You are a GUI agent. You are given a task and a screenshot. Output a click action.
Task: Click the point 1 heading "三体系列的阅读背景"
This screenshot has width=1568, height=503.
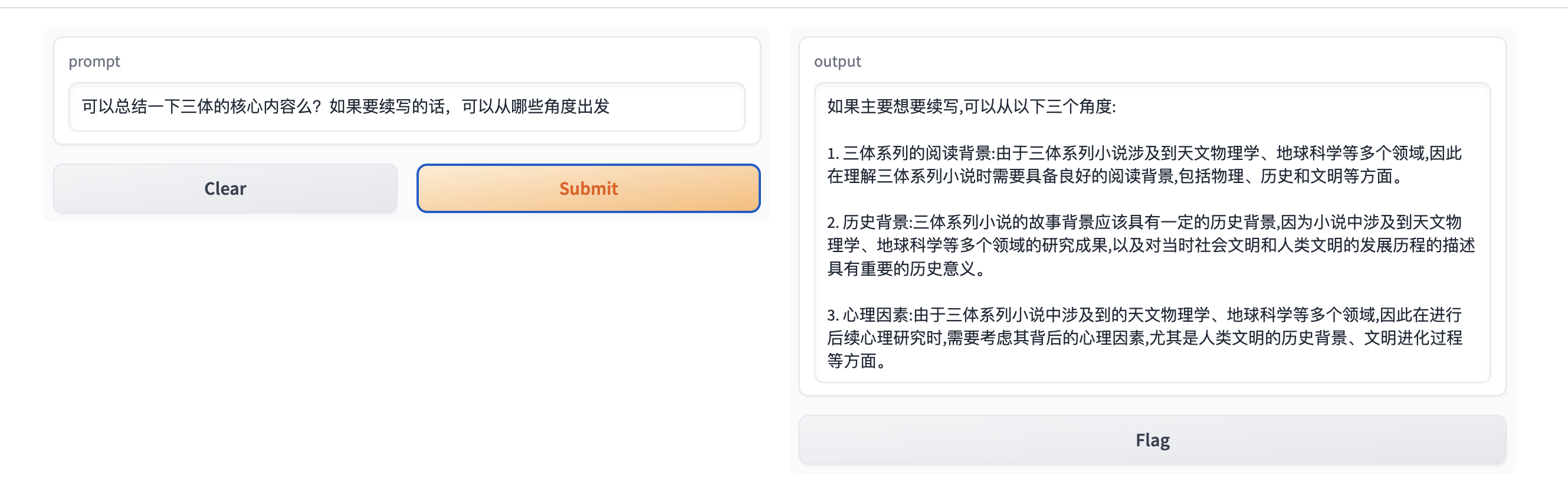pyautogui.click(x=917, y=153)
